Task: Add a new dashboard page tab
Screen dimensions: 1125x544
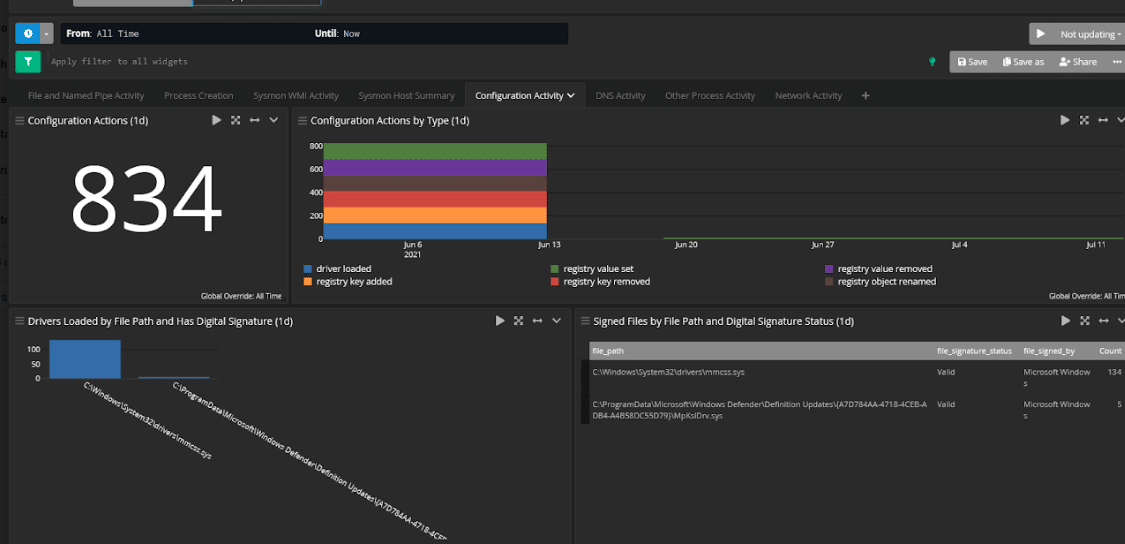Action: click(x=866, y=96)
